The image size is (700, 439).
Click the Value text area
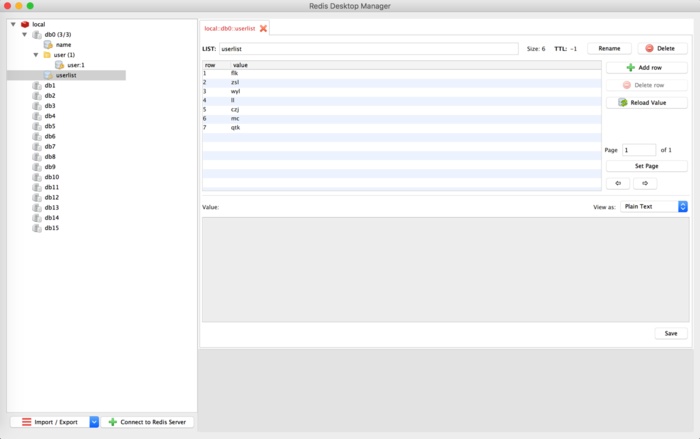tap(446, 270)
